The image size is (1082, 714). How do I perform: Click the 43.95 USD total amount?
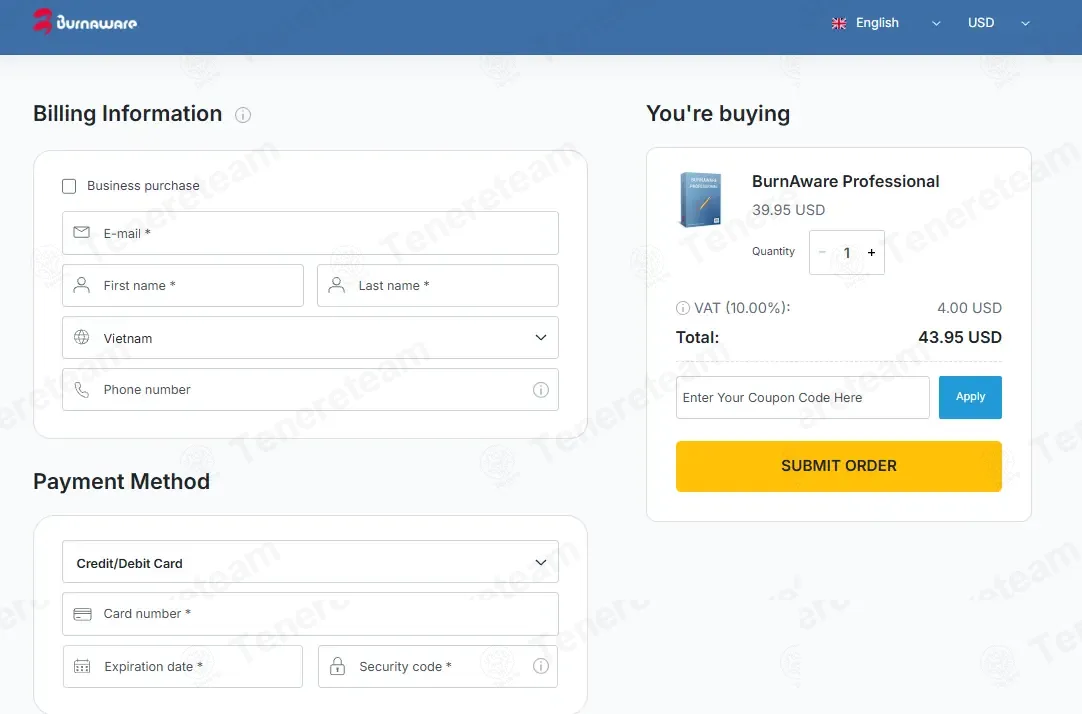coord(960,337)
